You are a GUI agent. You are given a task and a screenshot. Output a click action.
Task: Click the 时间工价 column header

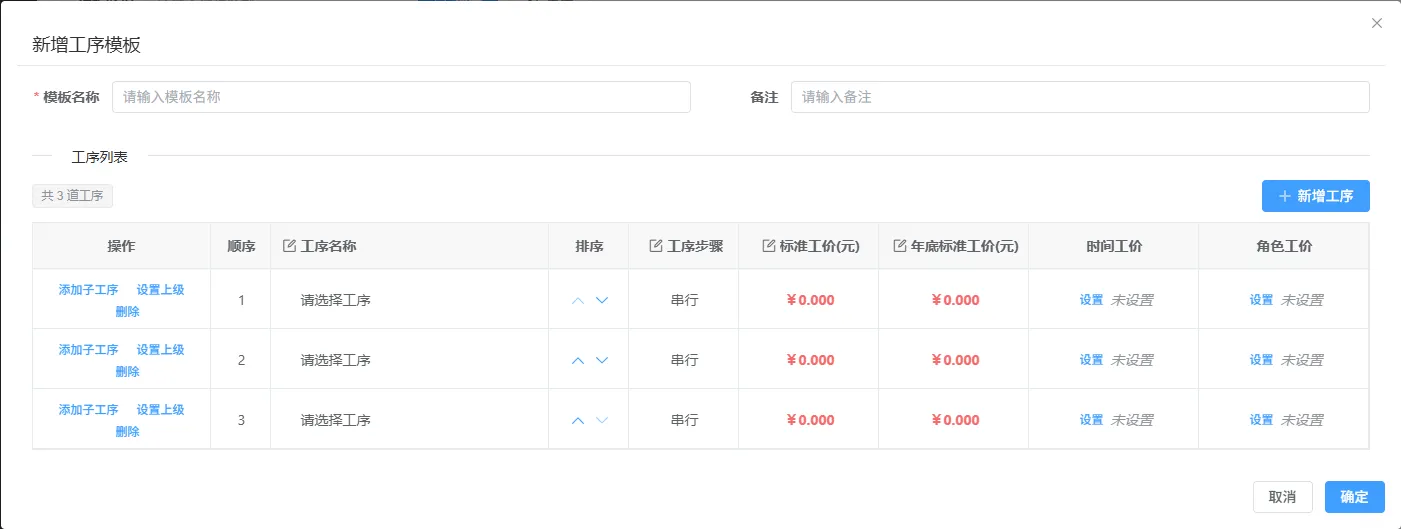[x=1114, y=246]
